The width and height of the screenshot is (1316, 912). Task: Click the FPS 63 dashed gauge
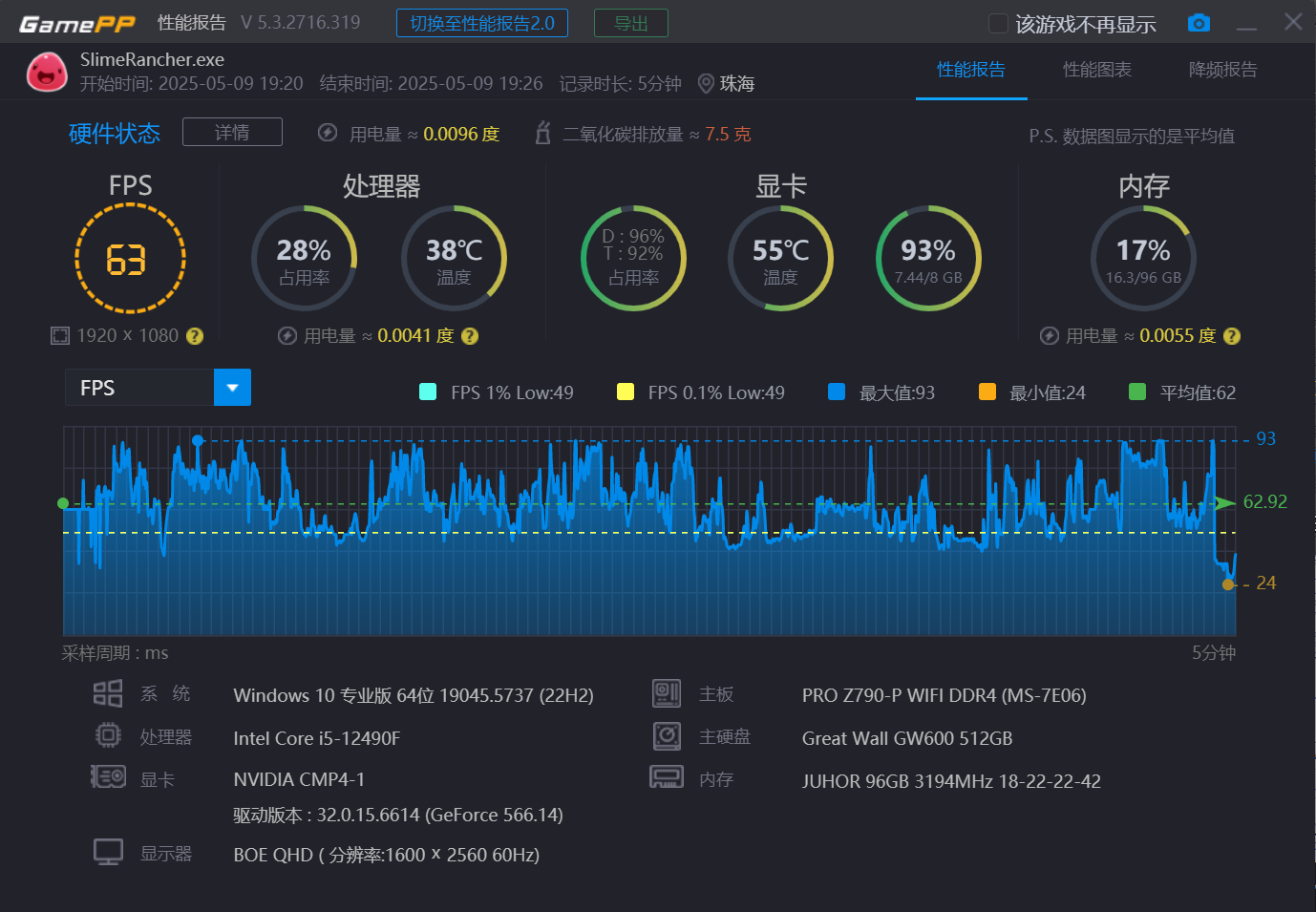(130, 259)
